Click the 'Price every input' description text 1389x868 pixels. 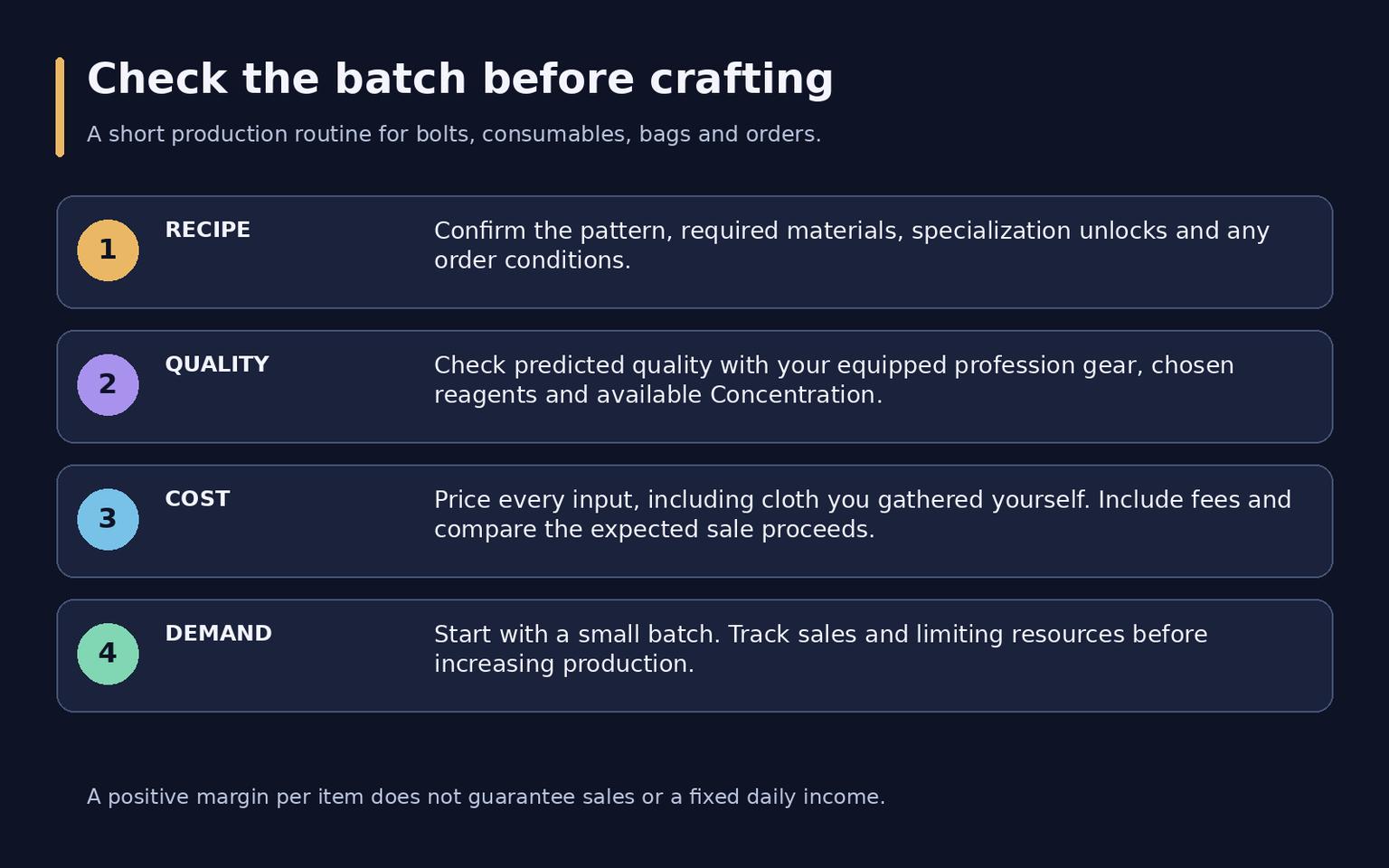pos(863,514)
